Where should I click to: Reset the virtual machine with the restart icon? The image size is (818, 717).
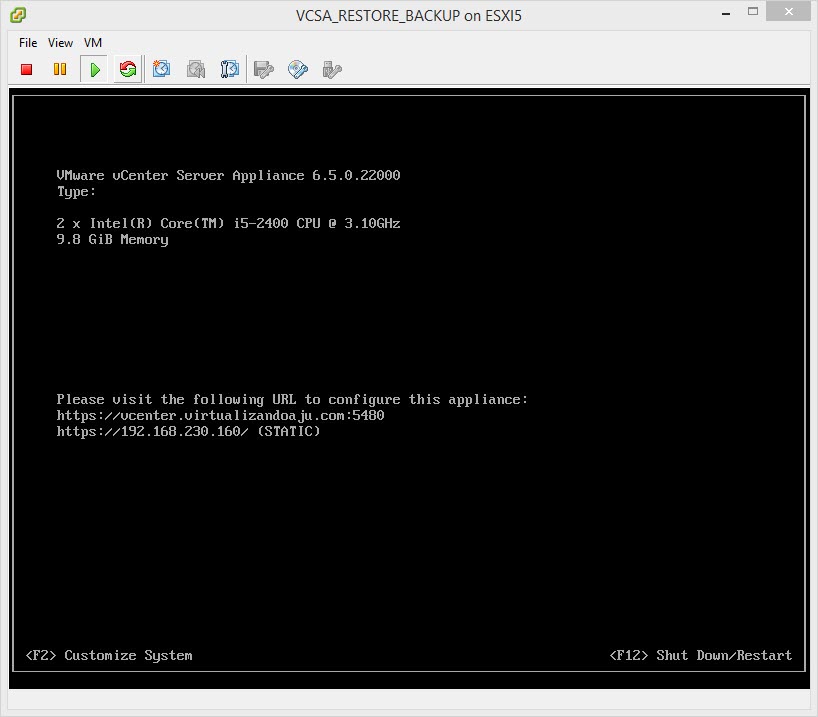(x=127, y=69)
